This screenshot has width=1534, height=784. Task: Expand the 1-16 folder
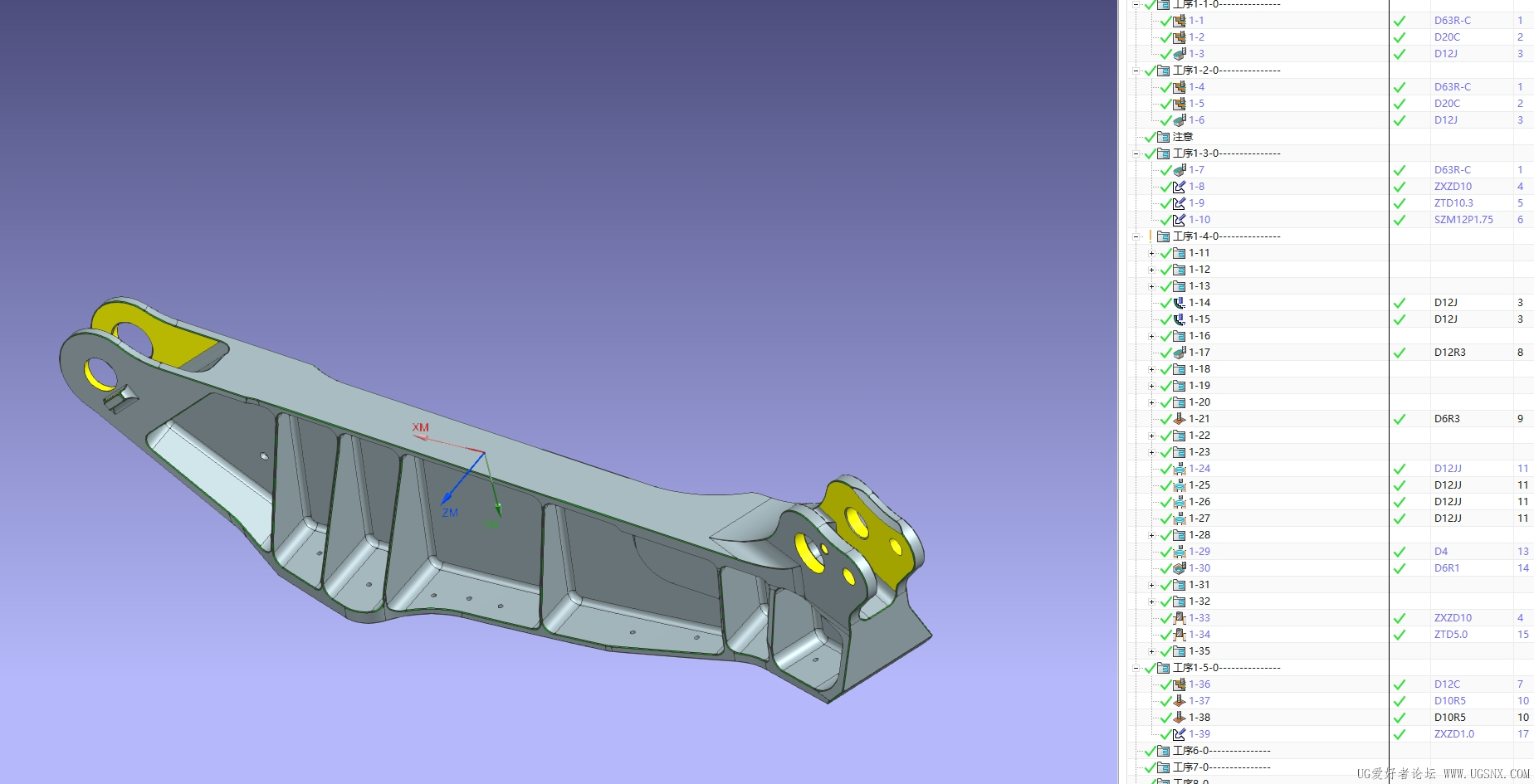click(x=1151, y=336)
